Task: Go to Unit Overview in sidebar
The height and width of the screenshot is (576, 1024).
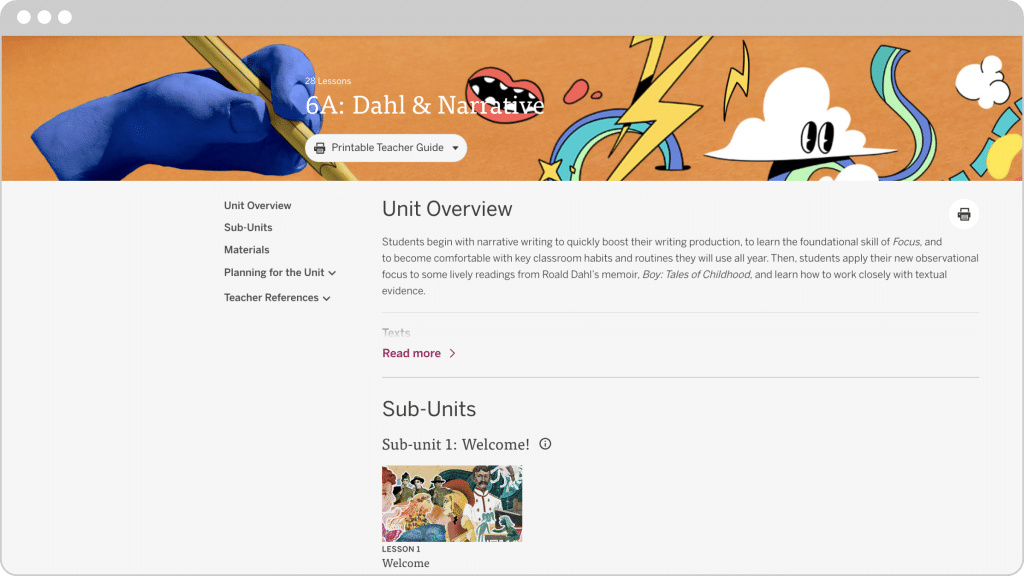Action: click(x=257, y=205)
